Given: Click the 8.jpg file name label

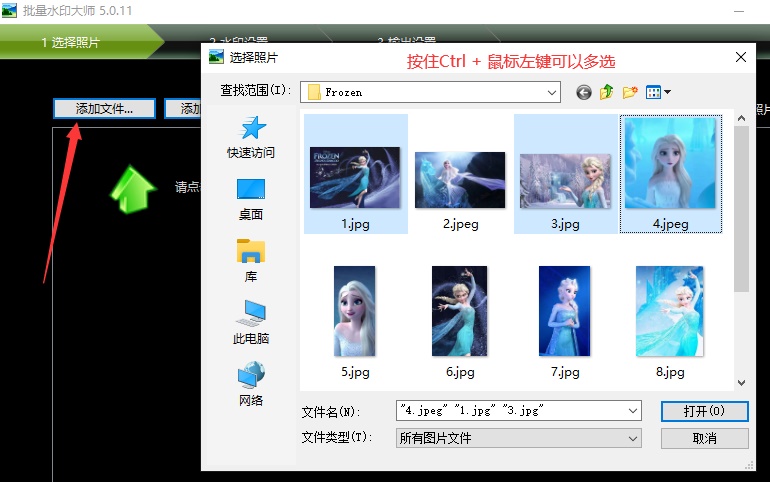Looking at the screenshot, I should pyautogui.click(x=670, y=372).
